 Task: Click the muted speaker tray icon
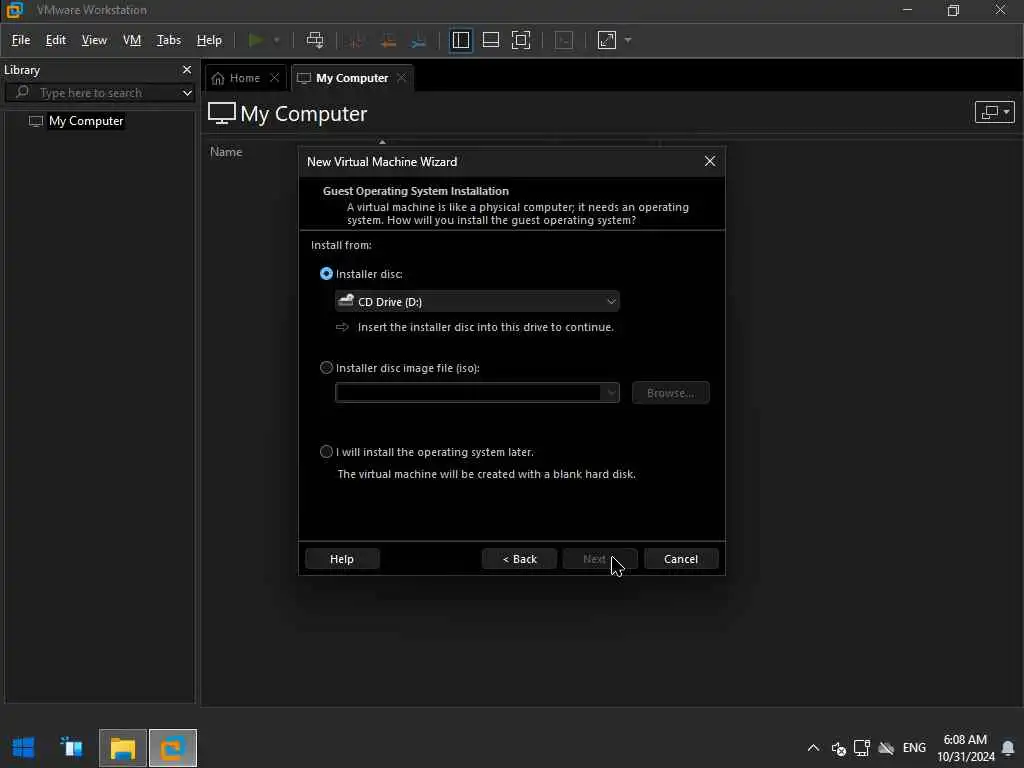(839, 748)
